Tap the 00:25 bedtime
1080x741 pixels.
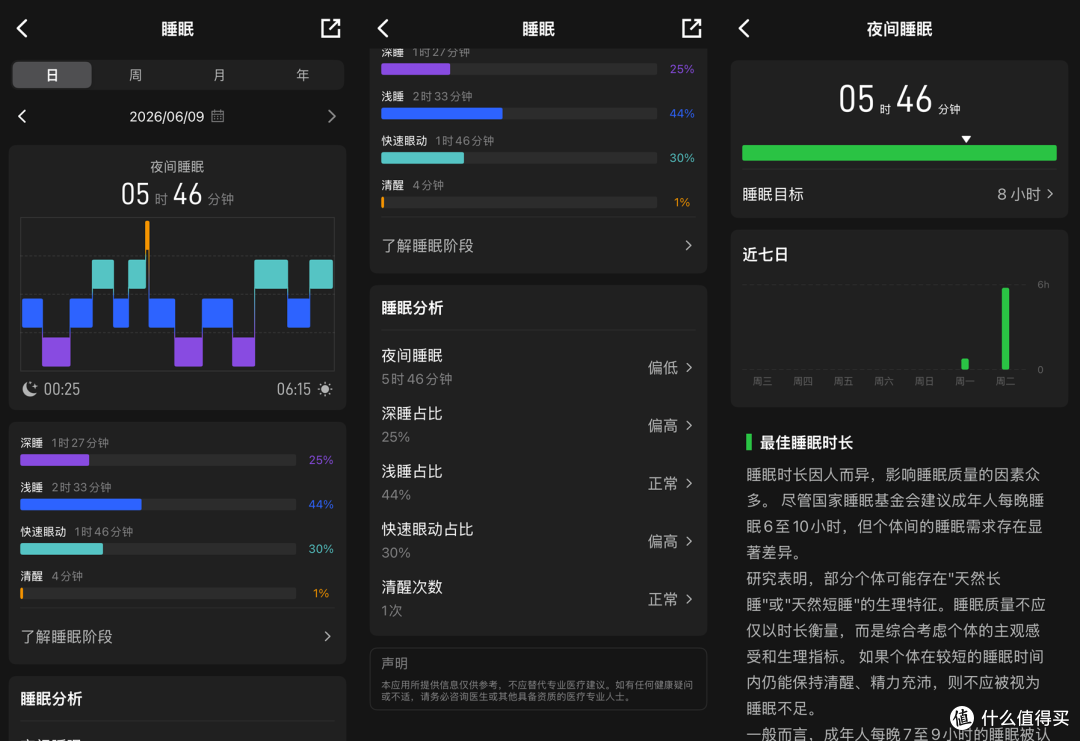[62, 389]
